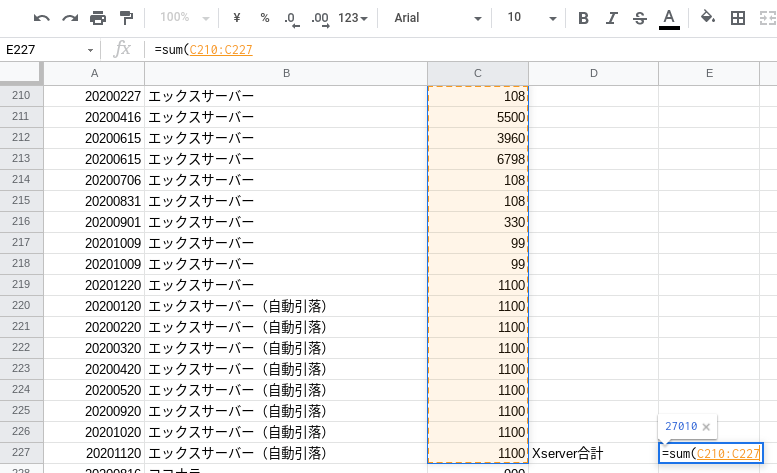
Task: Click the Print icon
Action: (98, 18)
